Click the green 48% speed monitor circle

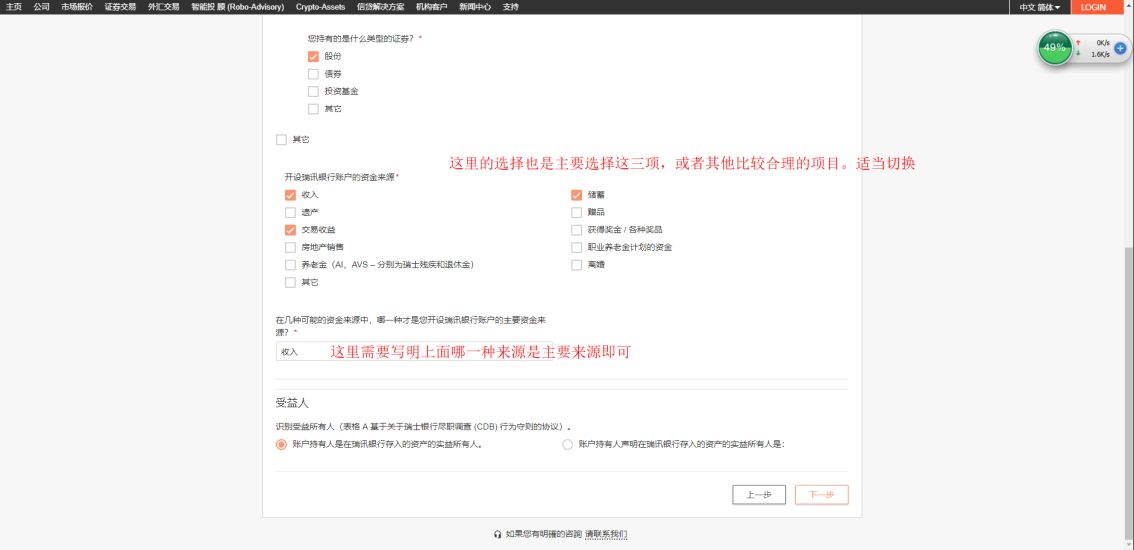(1054, 48)
